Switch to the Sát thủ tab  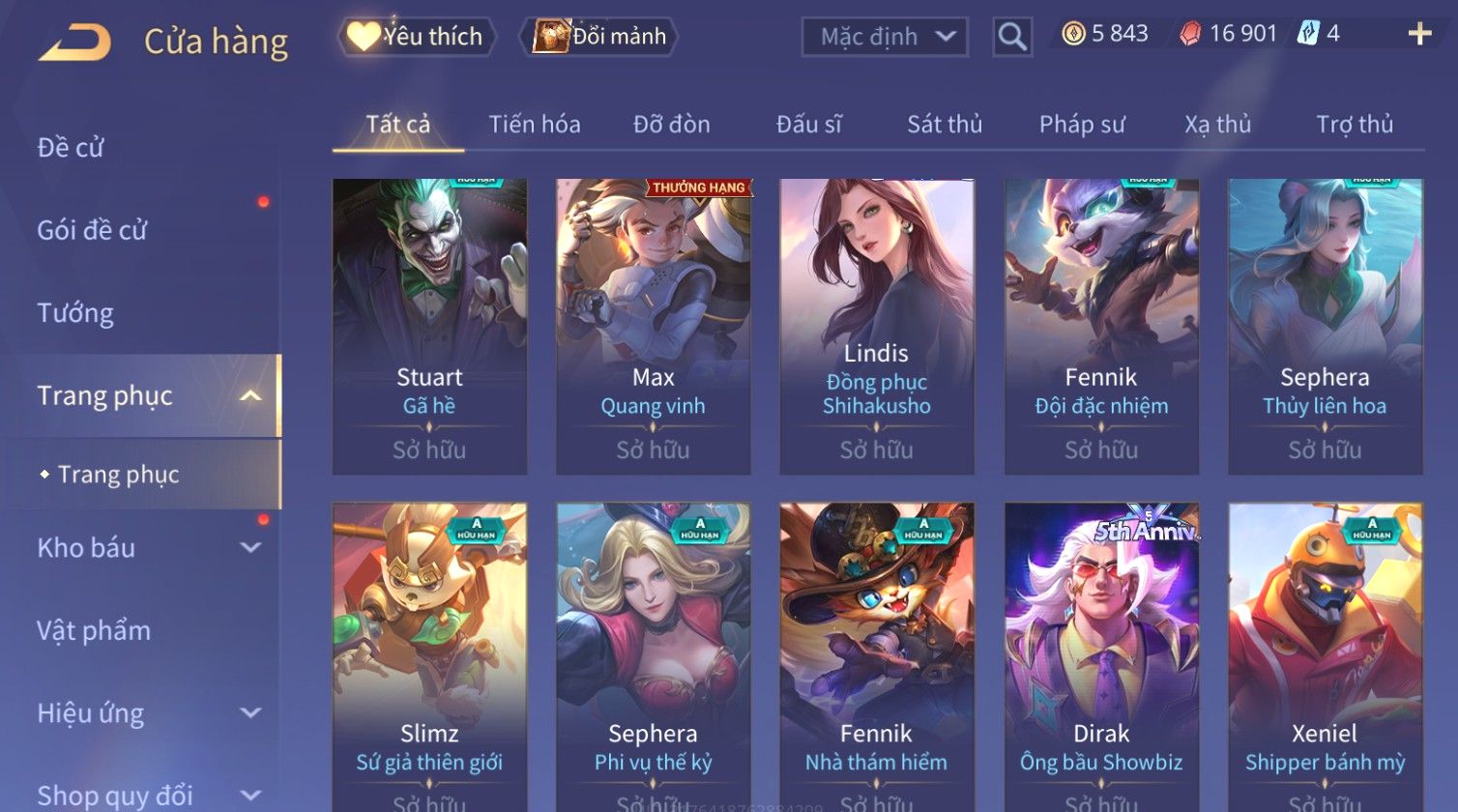pos(945,125)
